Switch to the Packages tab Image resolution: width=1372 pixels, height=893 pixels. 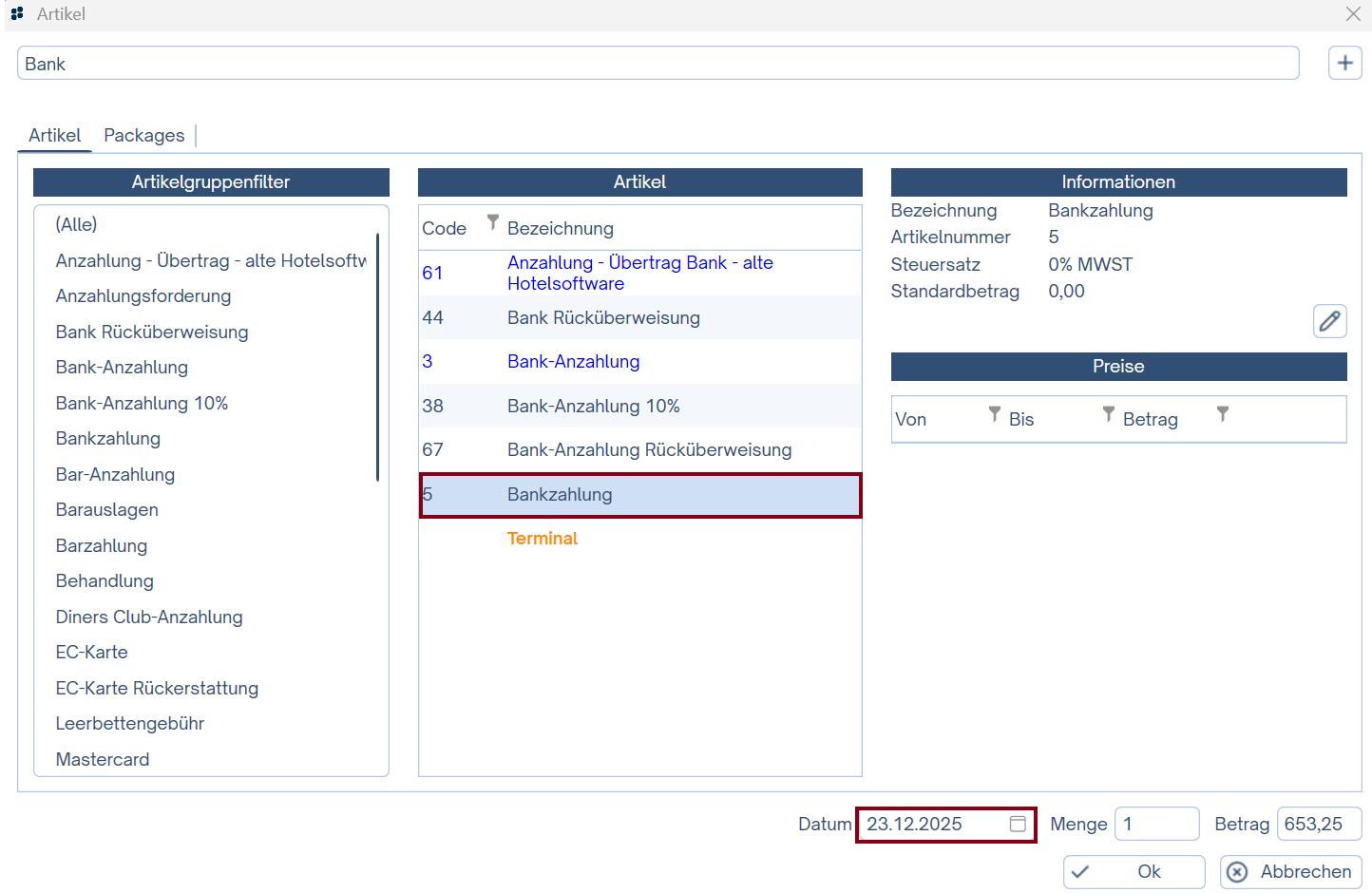coord(144,136)
